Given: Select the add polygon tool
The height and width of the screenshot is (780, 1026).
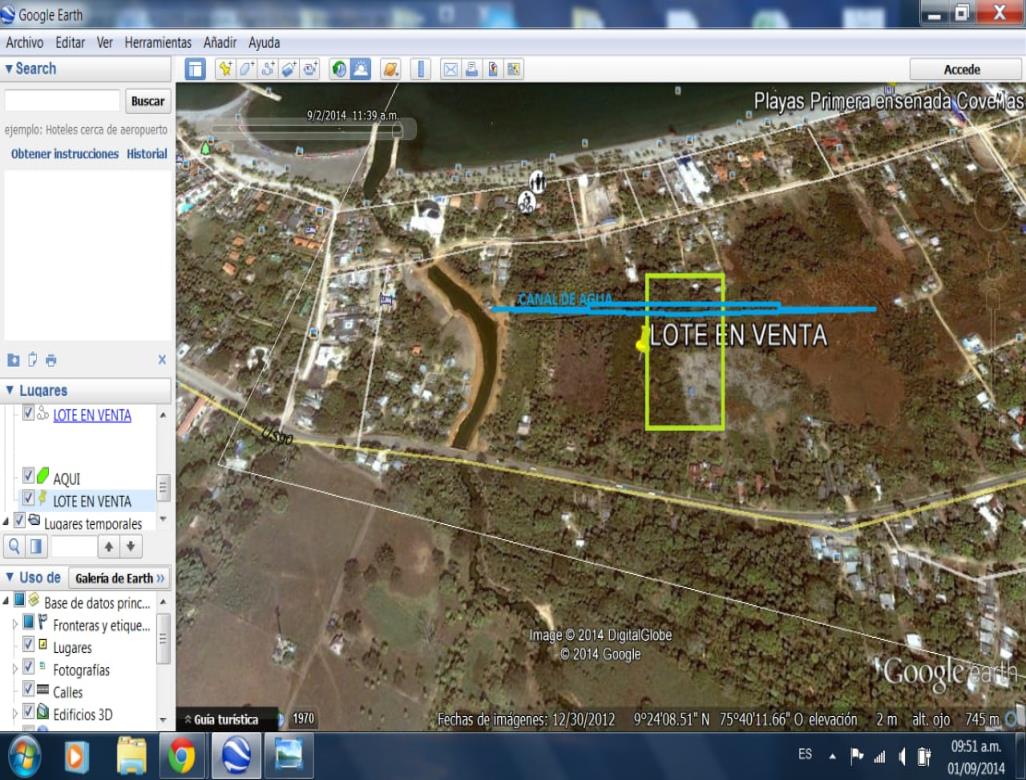Looking at the screenshot, I should (x=246, y=69).
